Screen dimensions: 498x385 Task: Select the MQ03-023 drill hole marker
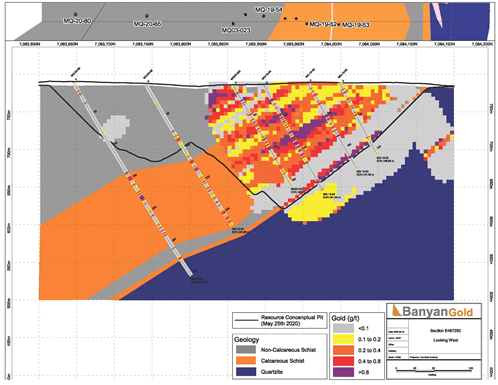coord(233,24)
